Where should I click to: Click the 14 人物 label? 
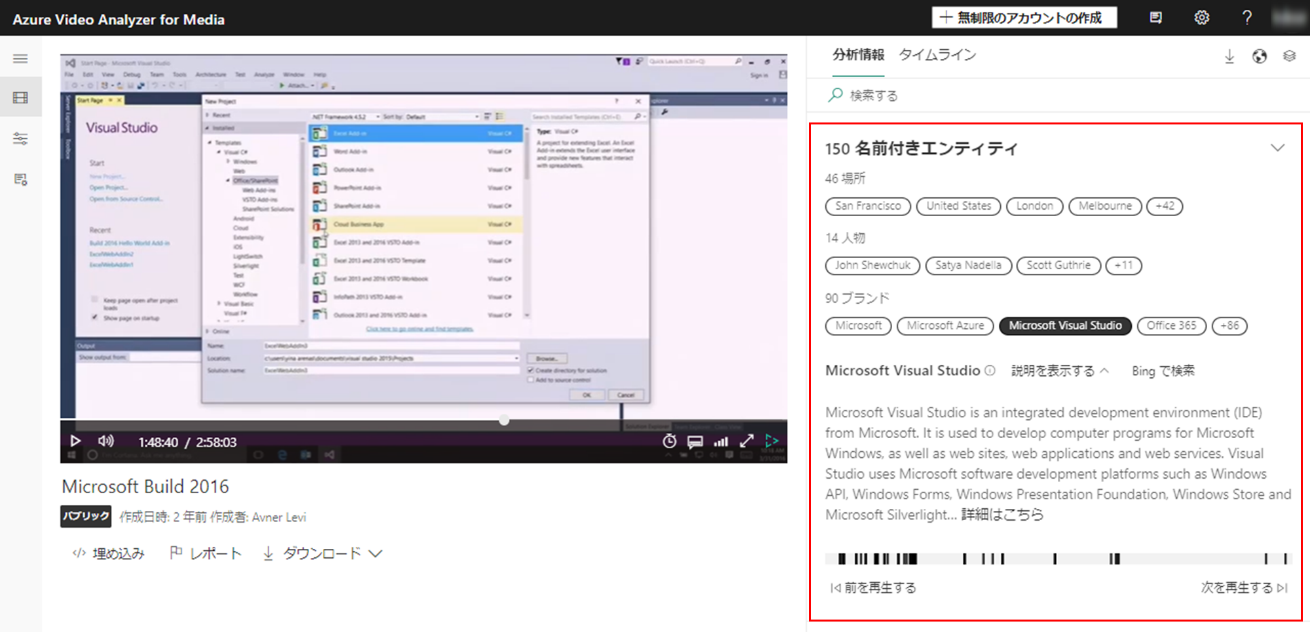(846, 238)
